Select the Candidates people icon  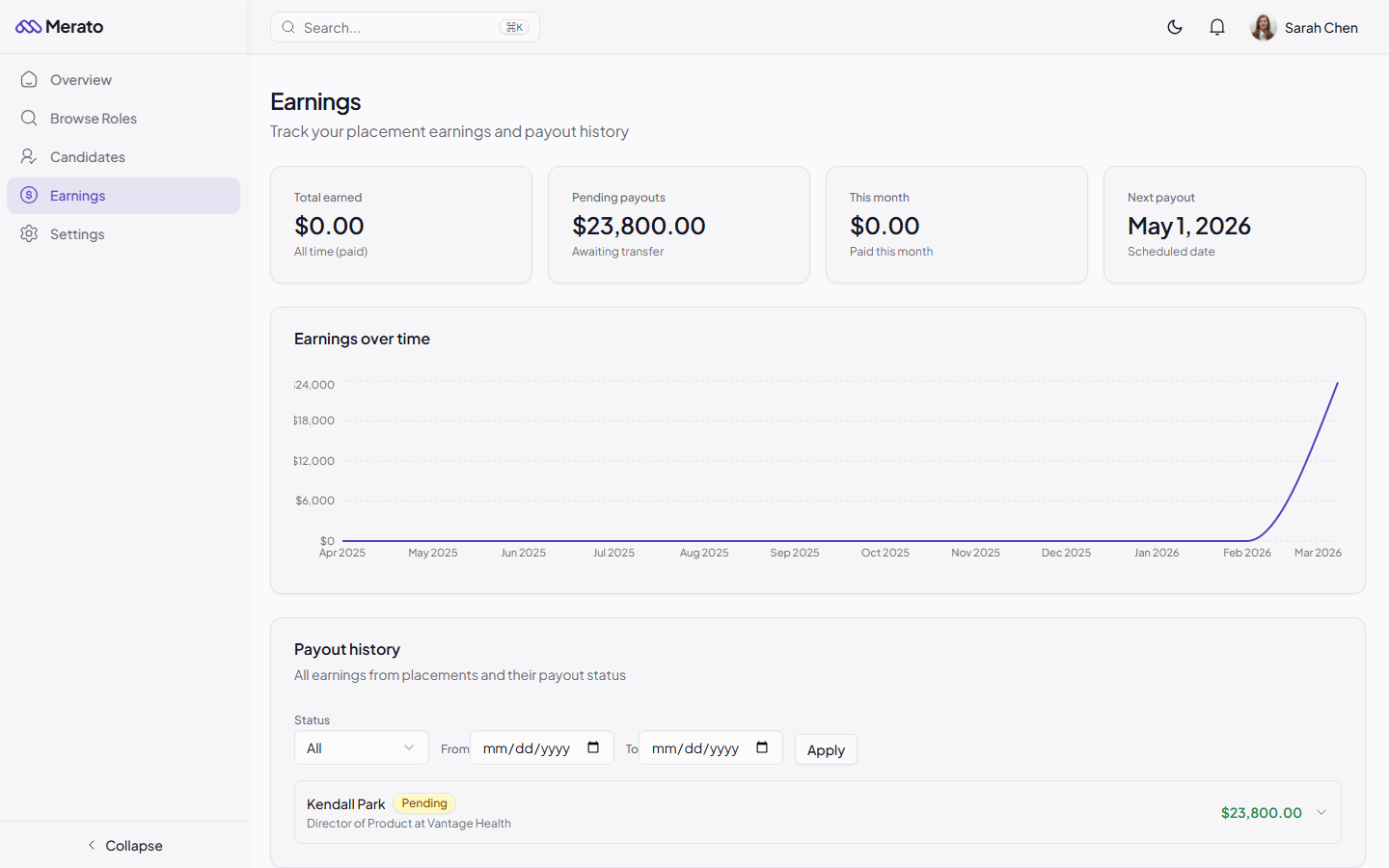(29, 156)
